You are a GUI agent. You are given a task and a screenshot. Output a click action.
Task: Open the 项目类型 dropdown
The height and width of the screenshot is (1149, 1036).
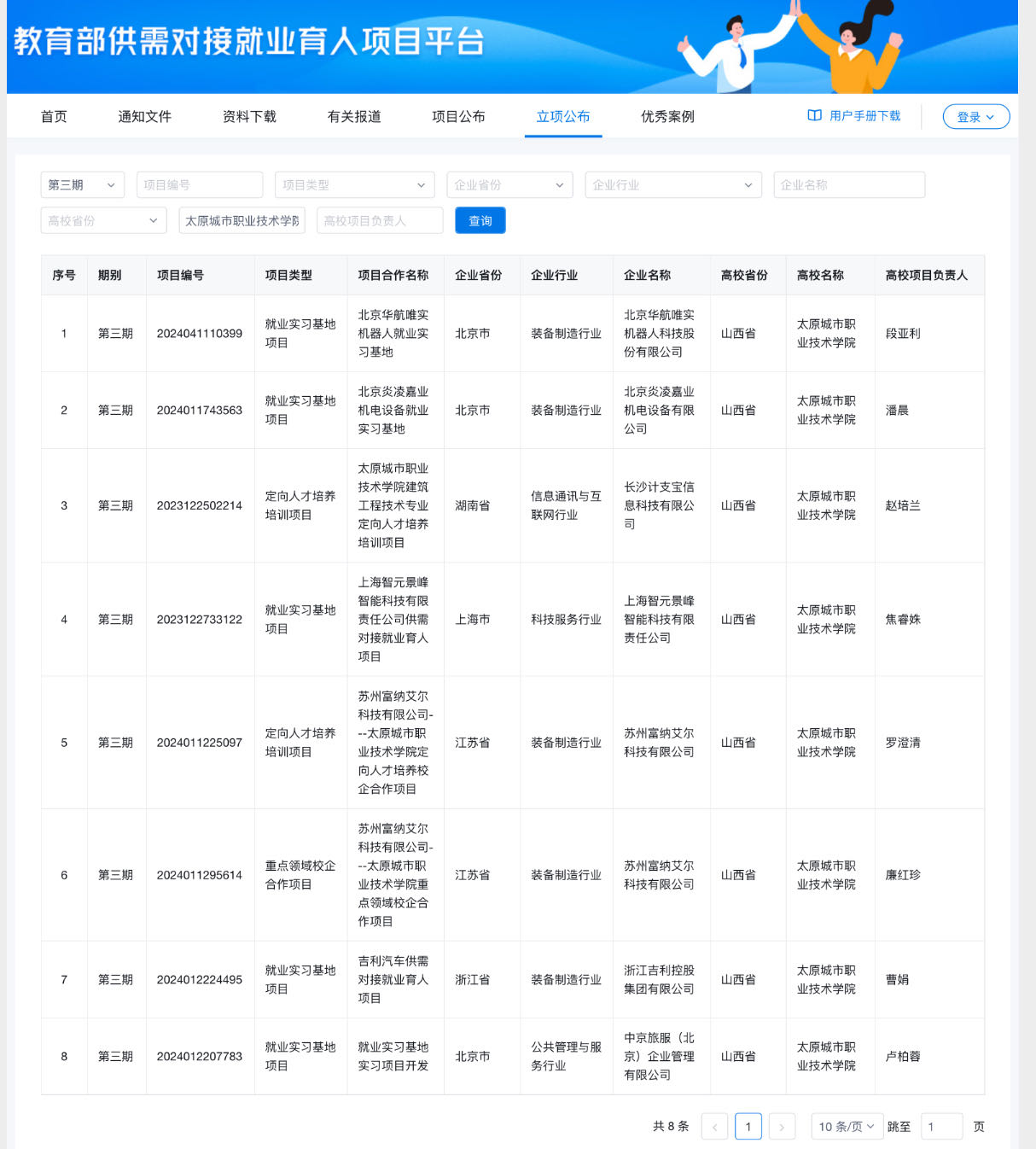pyautogui.click(x=354, y=185)
